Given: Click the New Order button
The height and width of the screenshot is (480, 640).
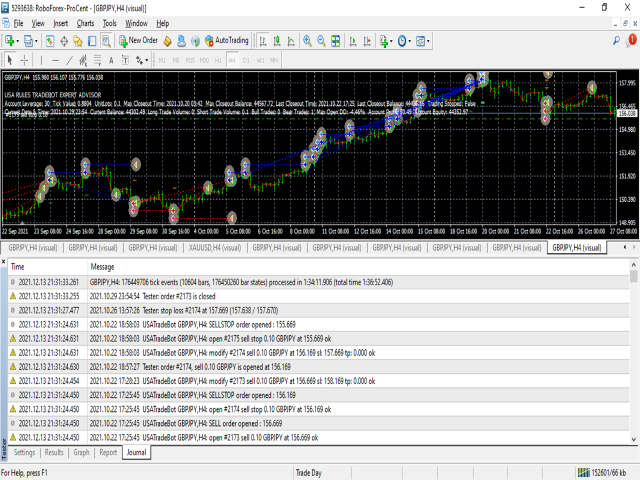Looking at the screenshot, I should tap(138, 40).
